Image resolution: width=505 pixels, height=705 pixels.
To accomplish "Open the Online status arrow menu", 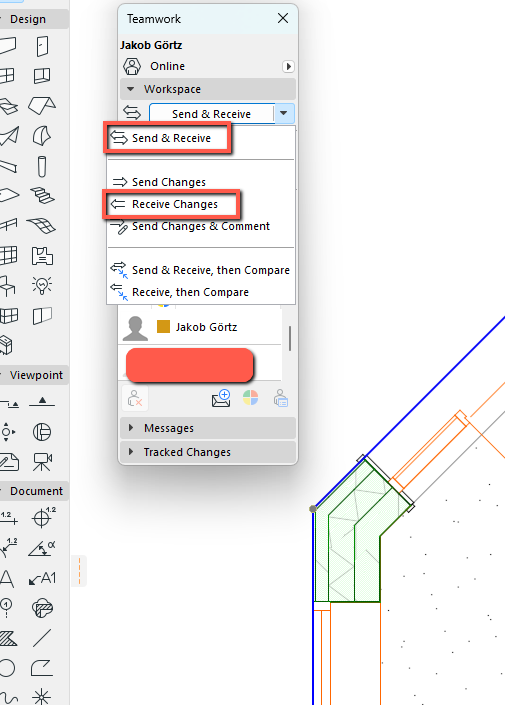I will 288,67.
